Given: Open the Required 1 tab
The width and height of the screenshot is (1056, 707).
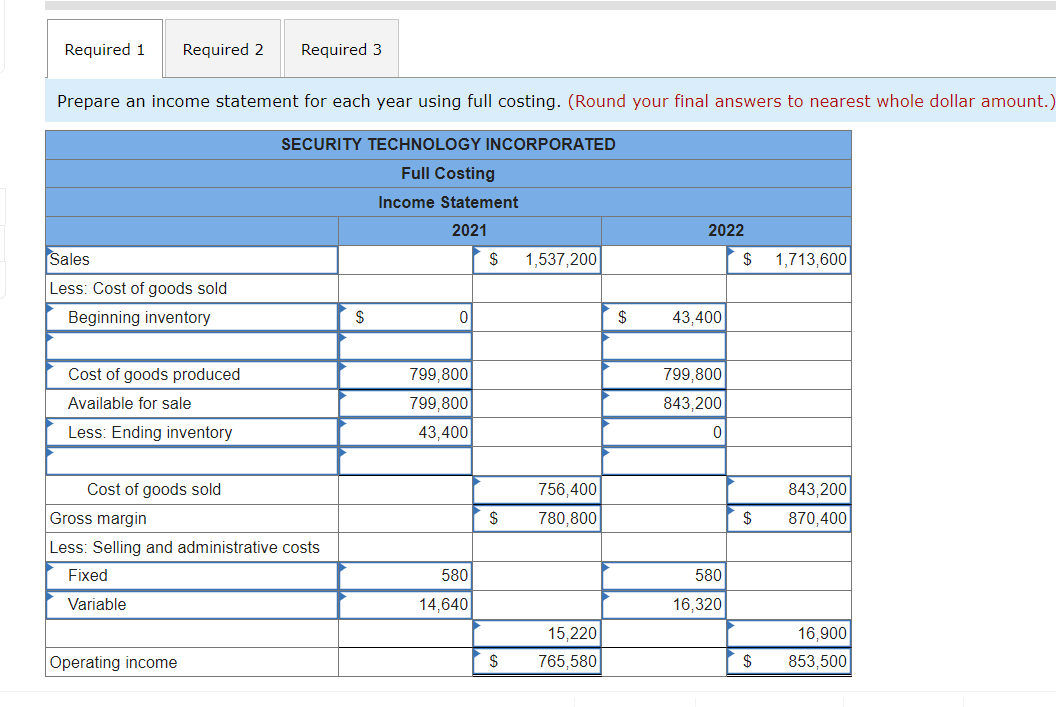Looking at the screenshot, I should pyautogui.click(x=104, y=49).
